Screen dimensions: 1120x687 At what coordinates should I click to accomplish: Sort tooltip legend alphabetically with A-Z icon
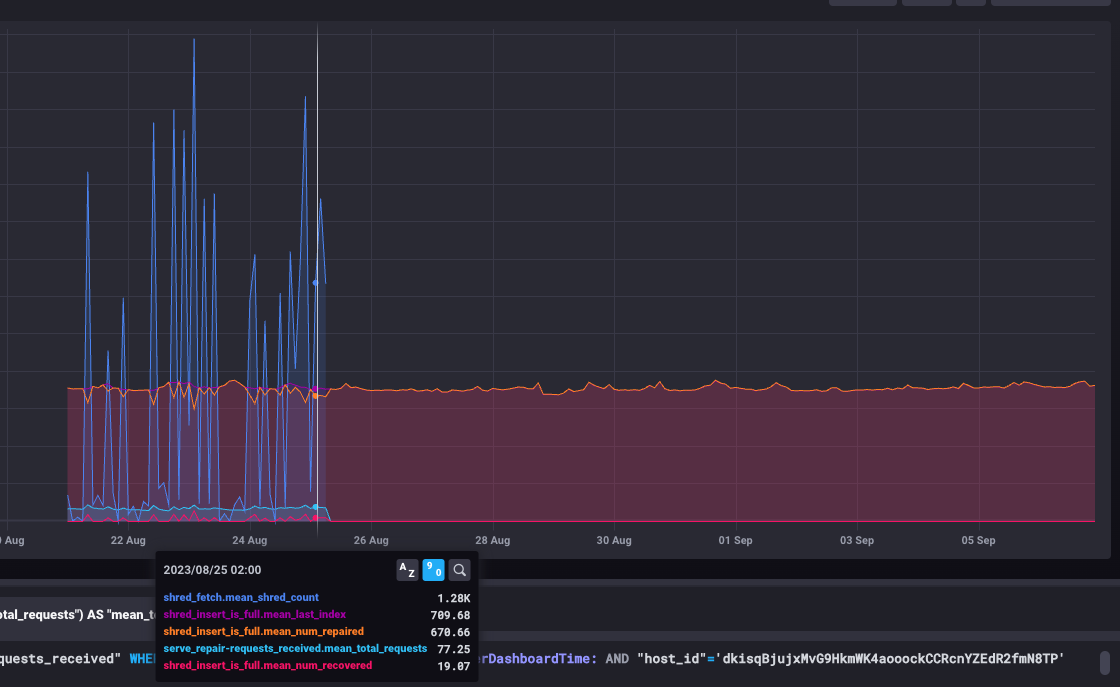click(x=407, y=570)
